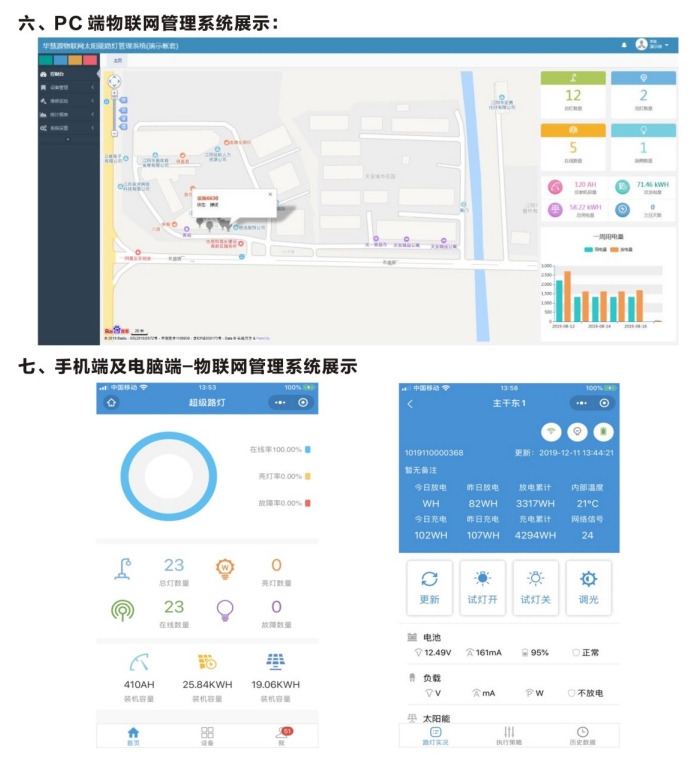699x763 pixels.
Task: Tap 故障率0.00% legend entry
Action: coord(284,503)
